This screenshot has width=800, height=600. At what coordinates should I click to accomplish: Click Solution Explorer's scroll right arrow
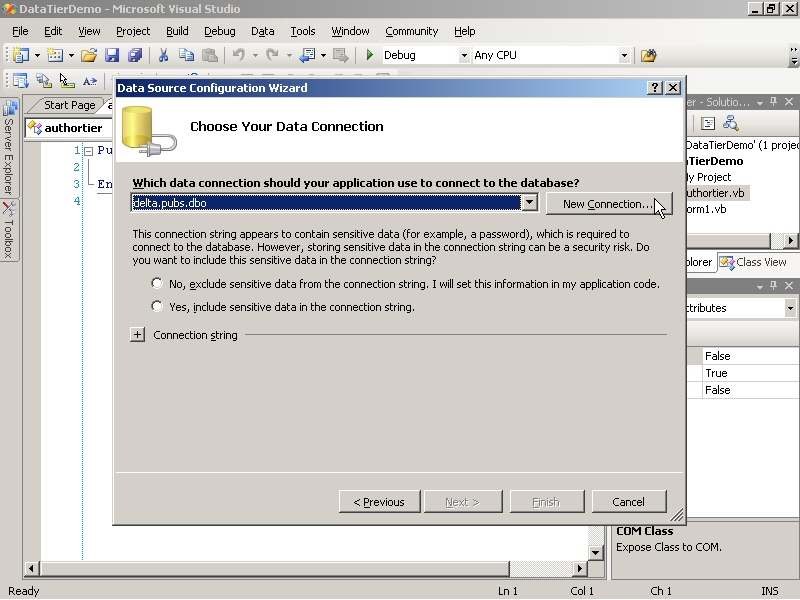pyautogui.click(x=791, y=240)
